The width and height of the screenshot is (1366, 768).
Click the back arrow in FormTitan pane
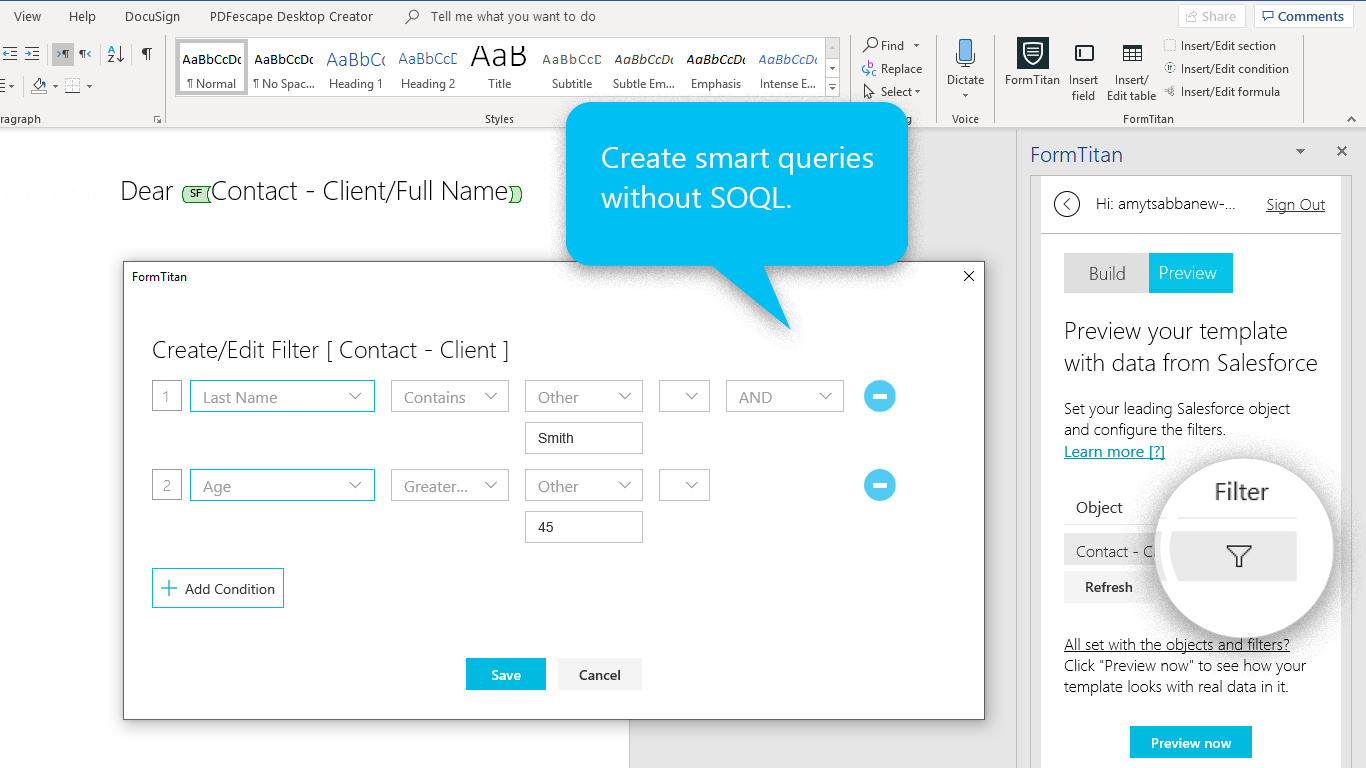click(x=1067, y=204)
